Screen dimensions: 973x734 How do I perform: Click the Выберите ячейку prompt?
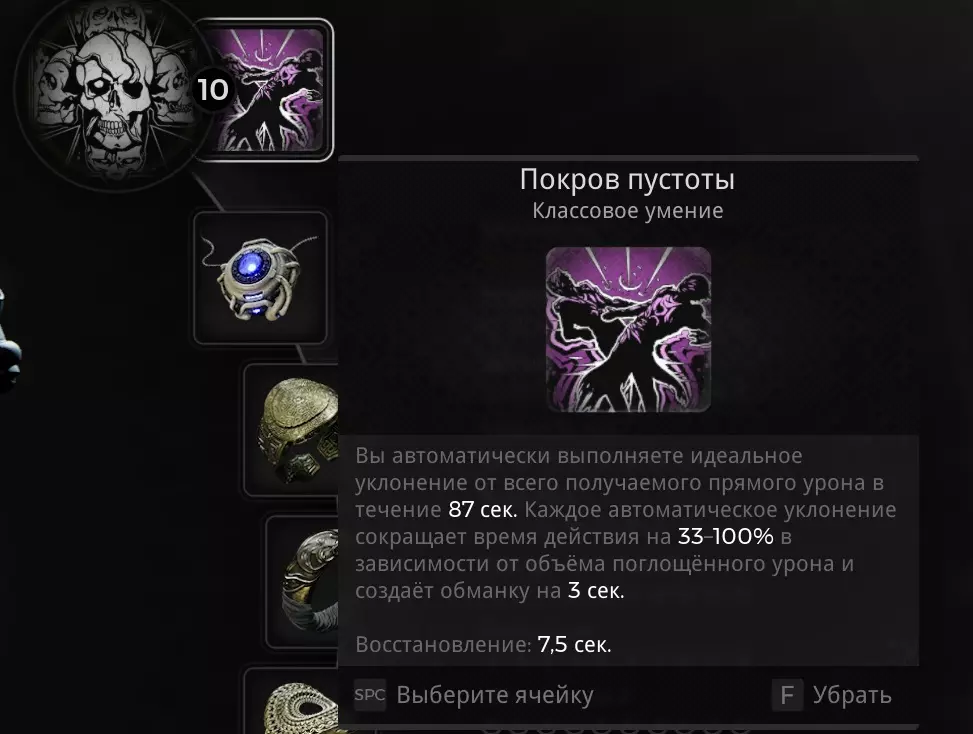tap(495, 695)
